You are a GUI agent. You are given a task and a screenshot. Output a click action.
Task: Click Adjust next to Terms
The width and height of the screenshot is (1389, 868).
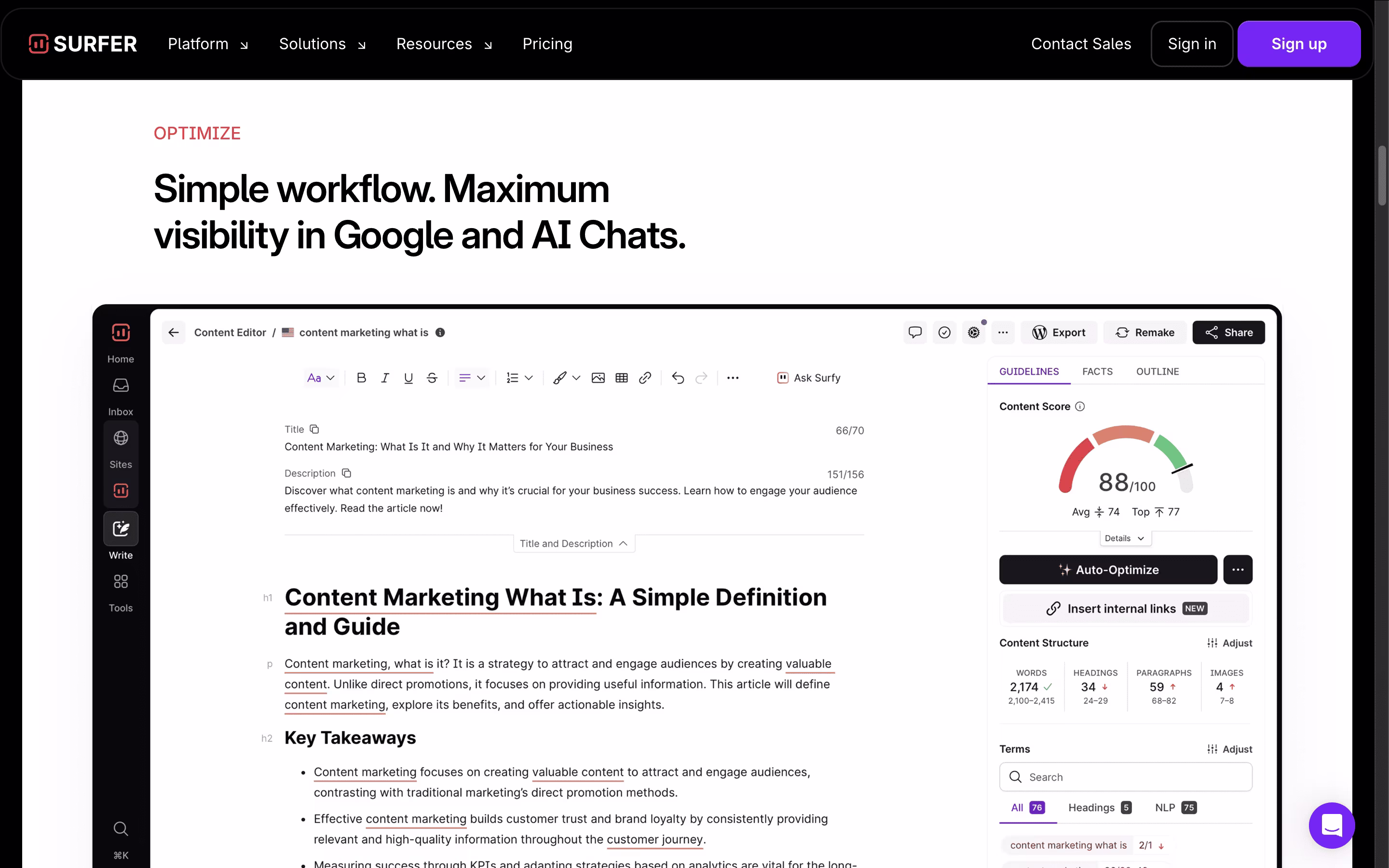click(x=1229, y=749)
